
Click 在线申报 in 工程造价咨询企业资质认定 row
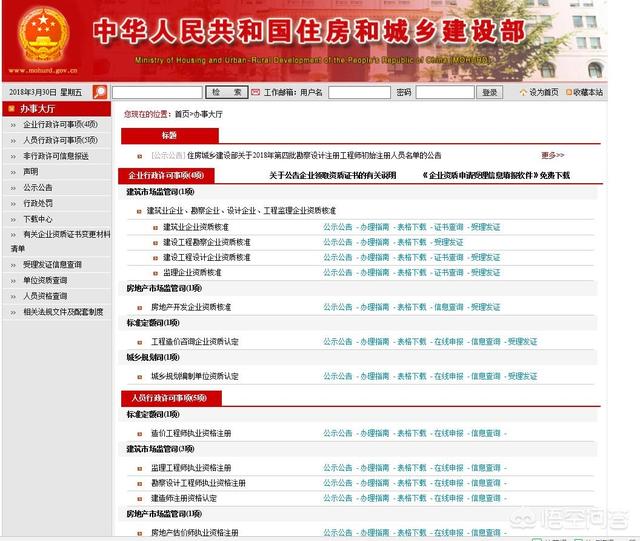click(449, 342)
